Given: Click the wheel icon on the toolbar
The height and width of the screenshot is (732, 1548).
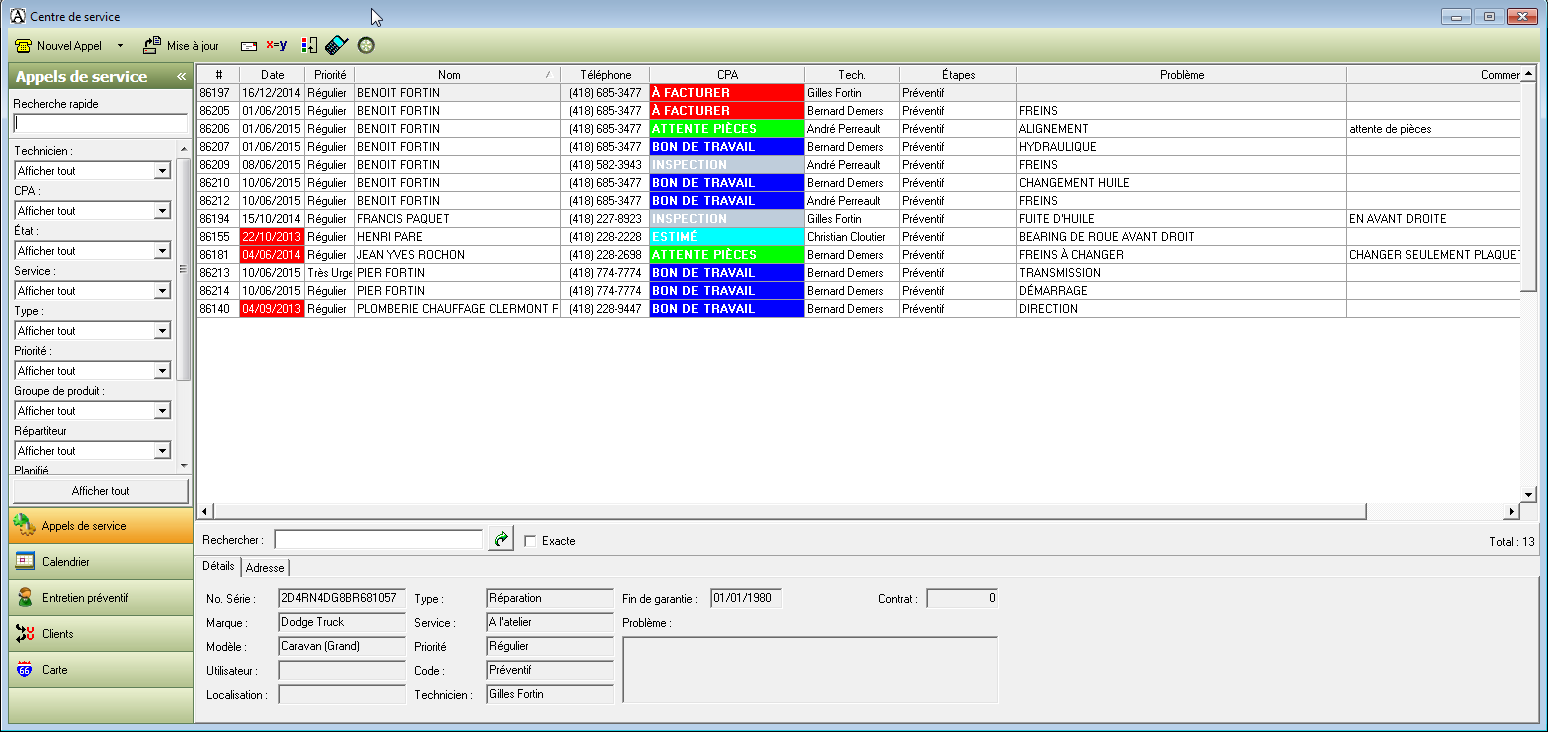Looking at the screenshot, I should [x=365, y=45].
